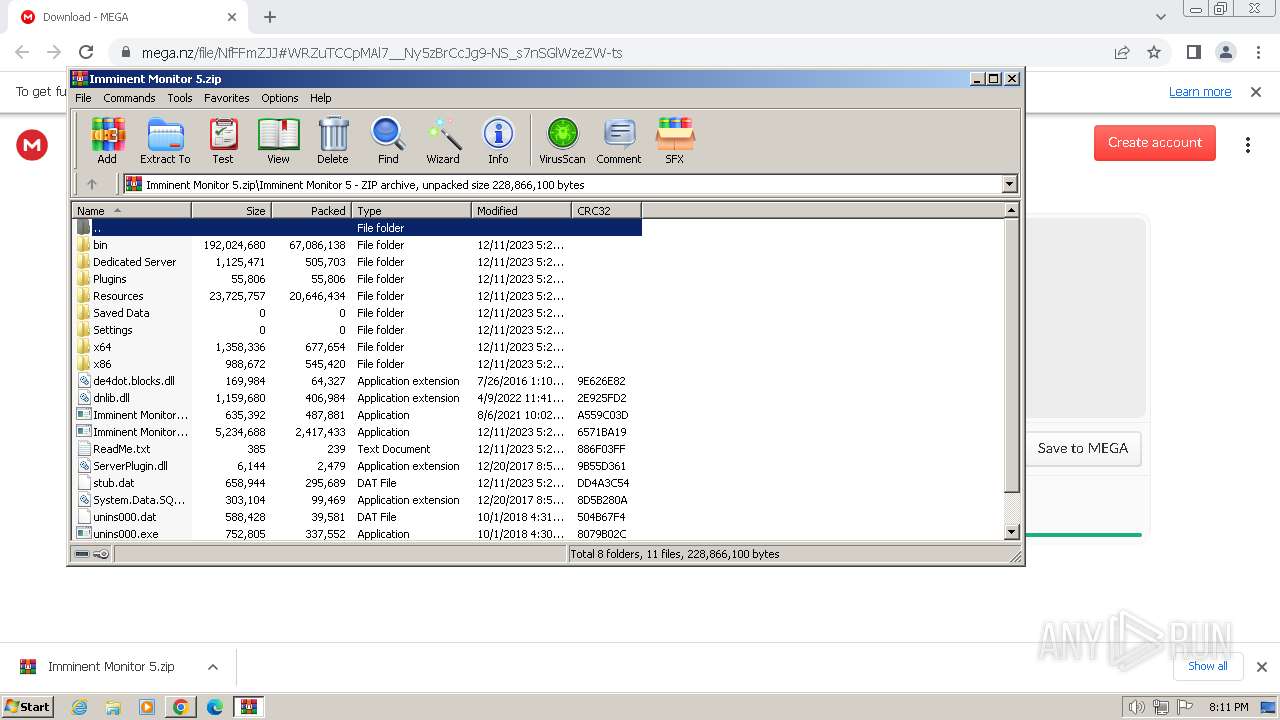Screen dimensions: 1280x720
Task: Select the Dedicated Server folder
Action: (x=356, y=262)
